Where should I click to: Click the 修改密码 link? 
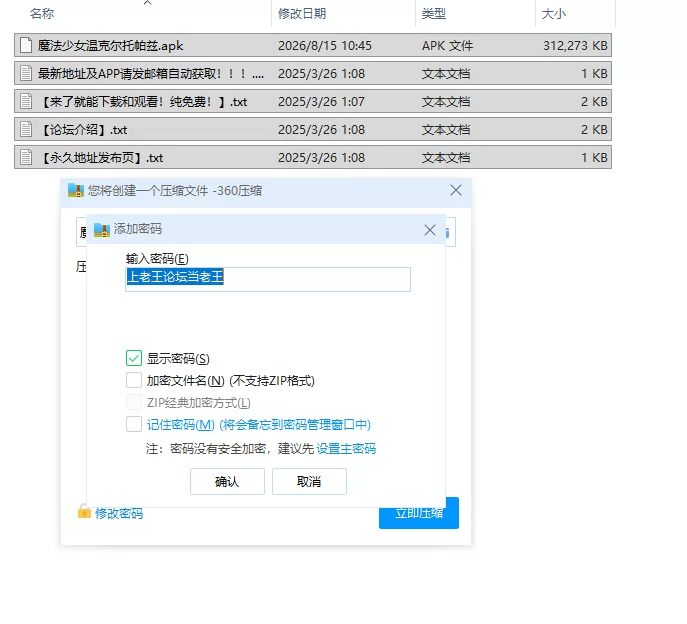pos(119,513)
